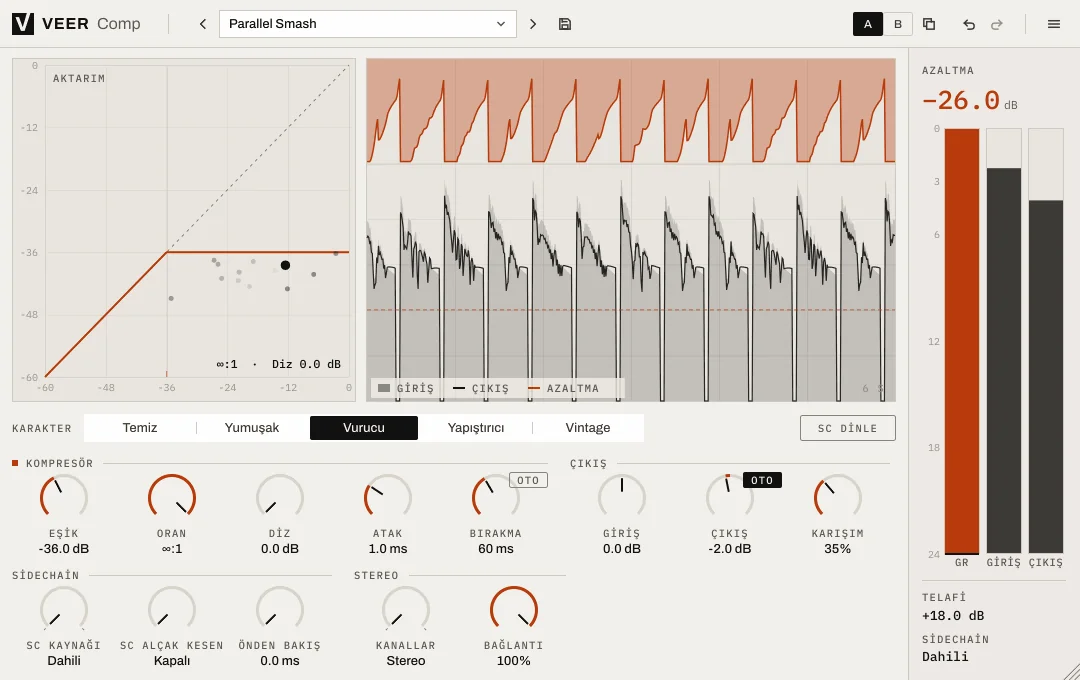Go to next preset arrow

(532, 24)
